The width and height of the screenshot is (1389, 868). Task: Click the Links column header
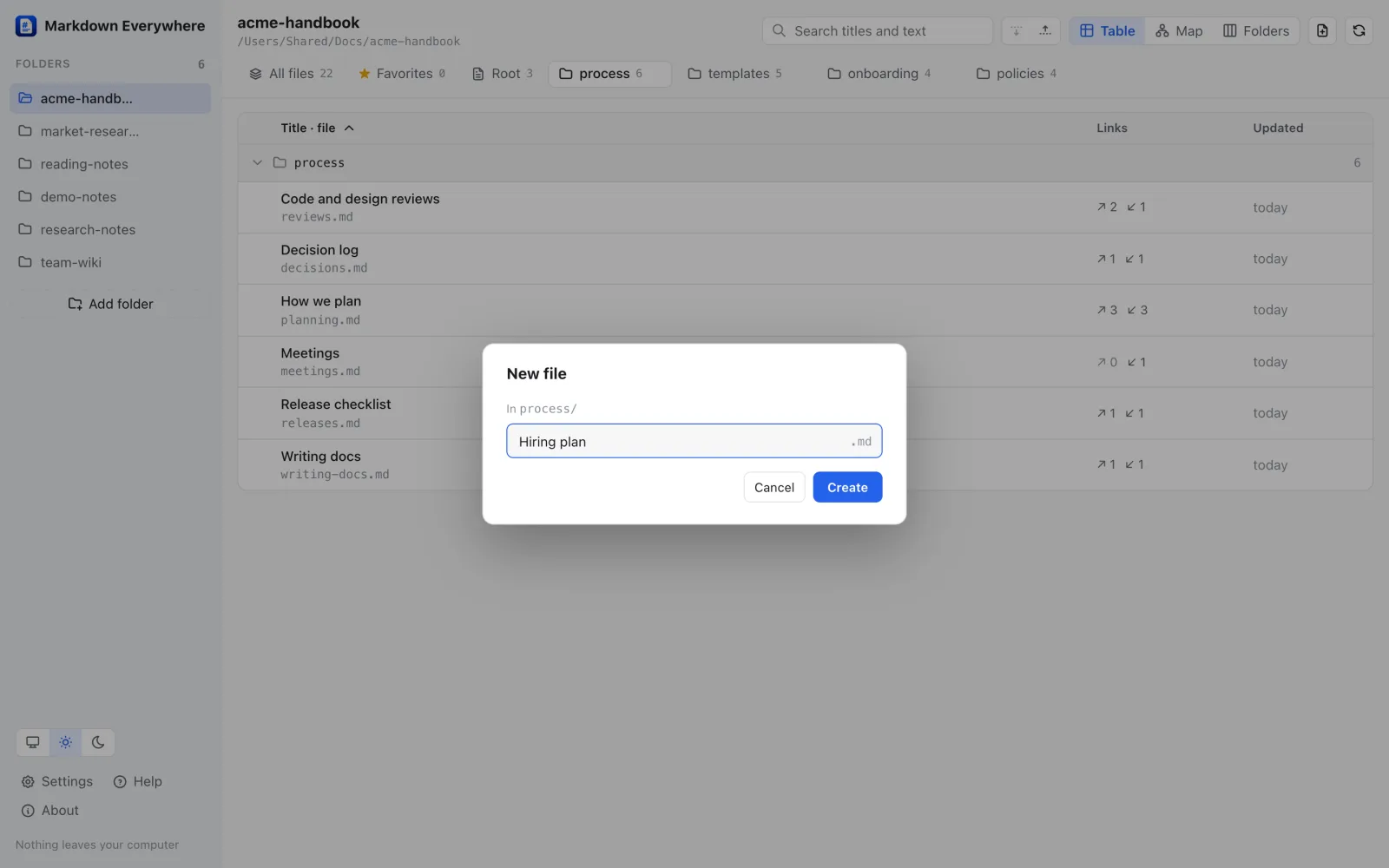tap(1112, 128)
